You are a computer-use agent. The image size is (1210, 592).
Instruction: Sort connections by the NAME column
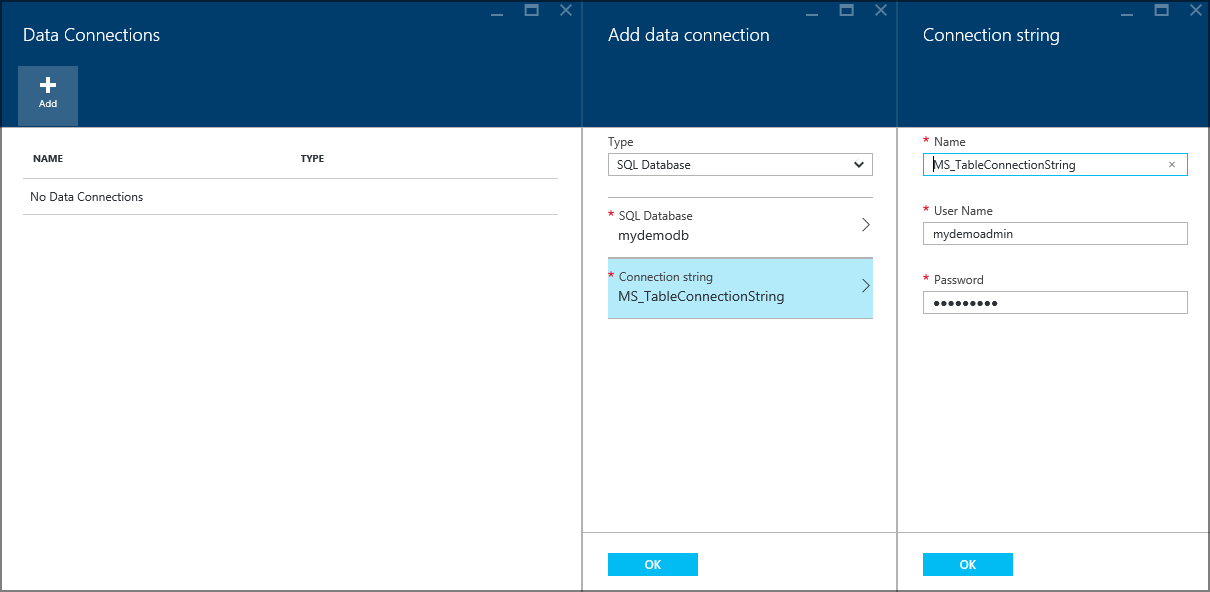point(49,158)
